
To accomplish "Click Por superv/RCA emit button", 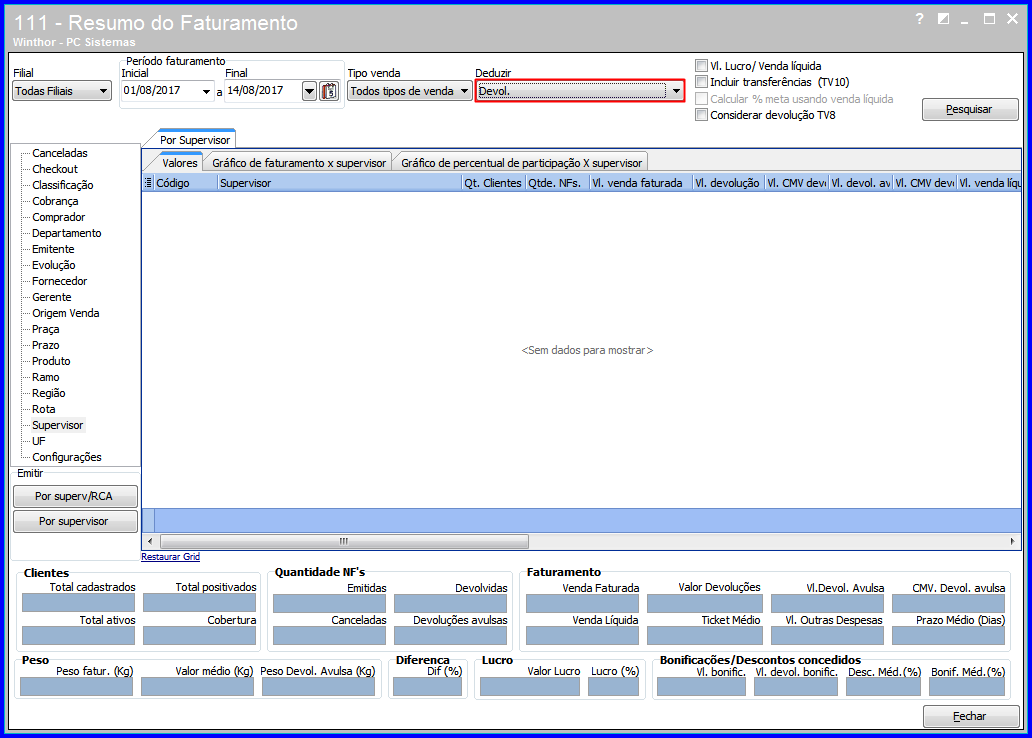I will coord(74,496).
